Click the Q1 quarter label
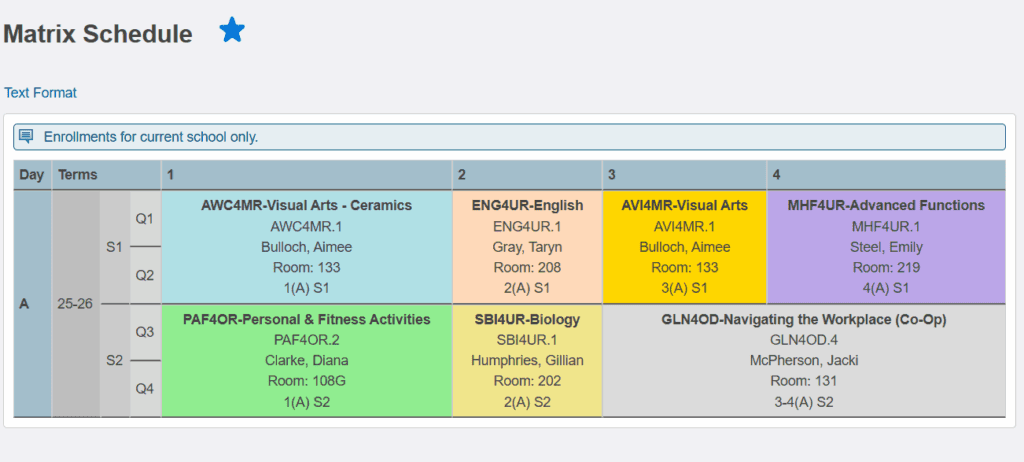The height and width of the screenshot is (462, 1024). pyautogui.click(x=144, y=219)
